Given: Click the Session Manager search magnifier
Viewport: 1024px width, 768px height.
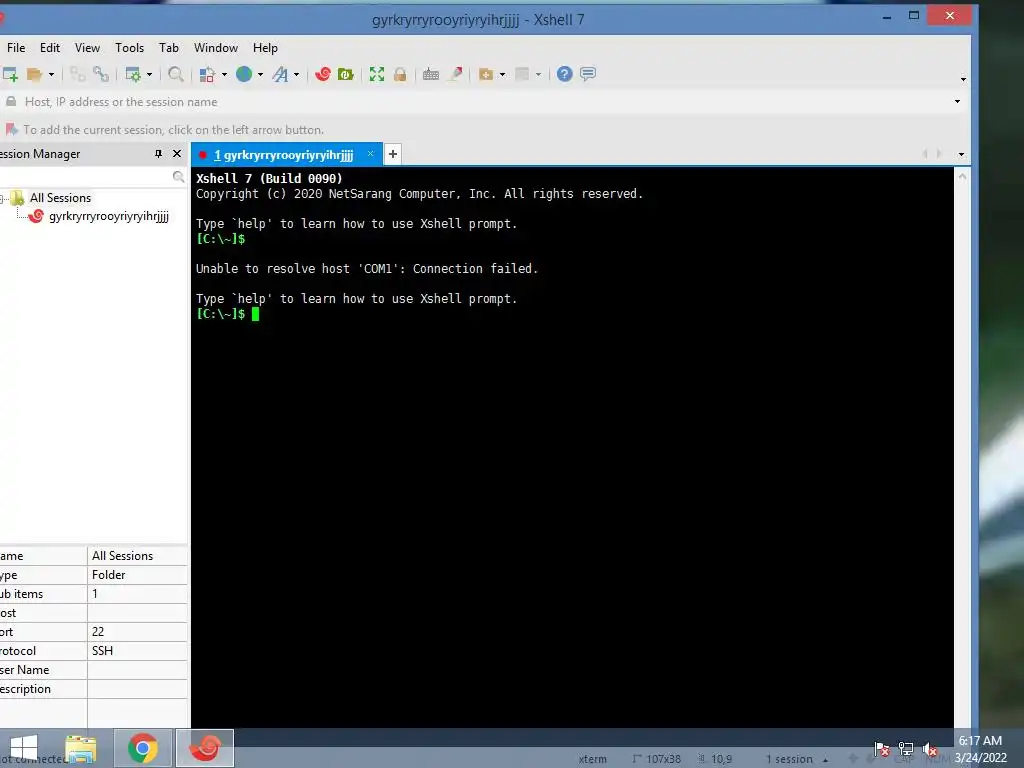Looking at the screenshot, I should coord(178,177).
